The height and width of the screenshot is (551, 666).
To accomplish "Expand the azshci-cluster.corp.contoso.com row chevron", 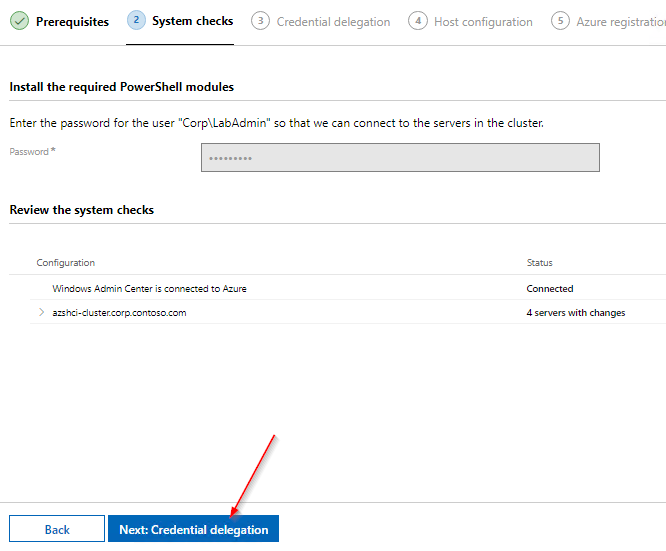I will pos(42,312).
